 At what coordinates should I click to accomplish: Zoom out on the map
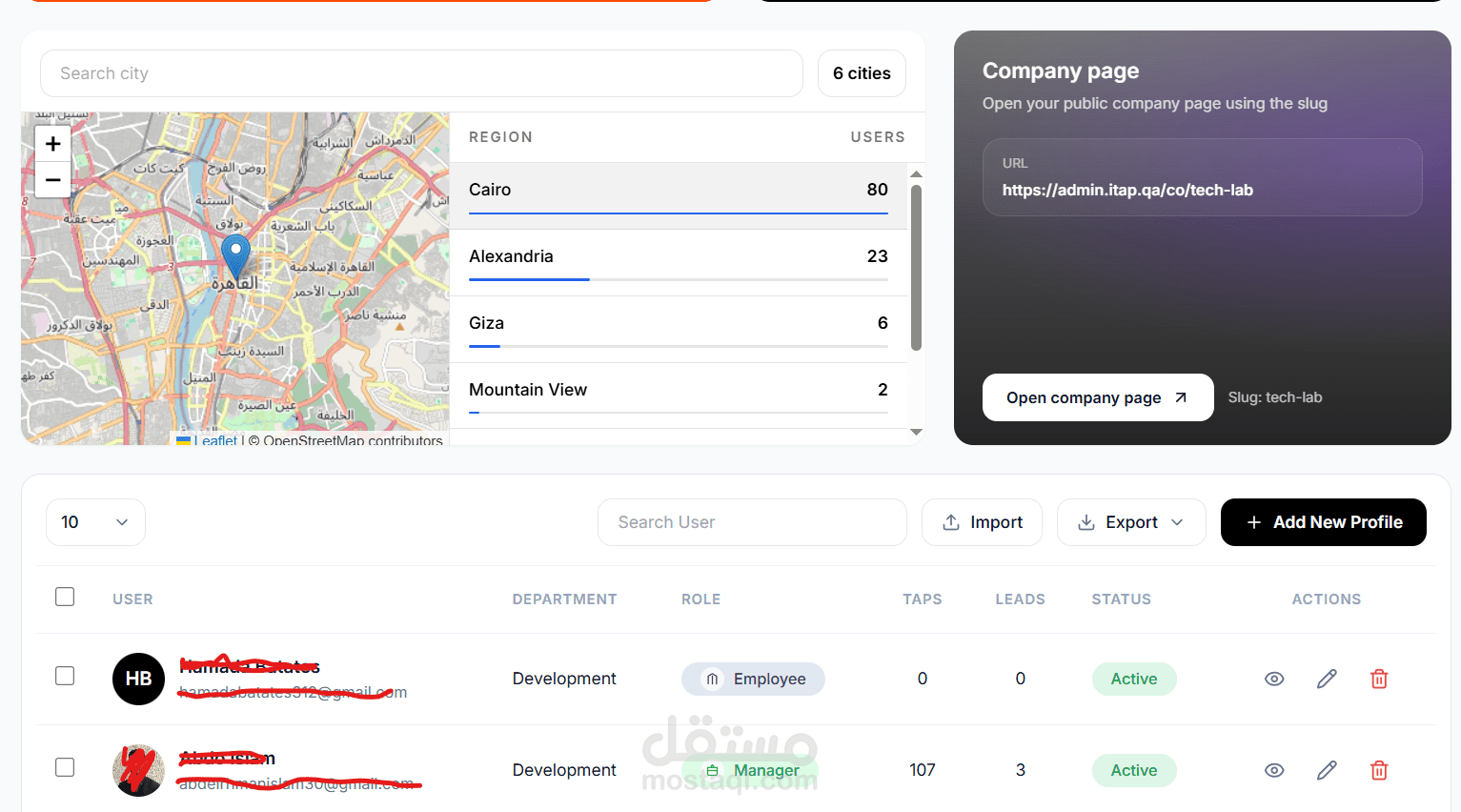[53, 179]
